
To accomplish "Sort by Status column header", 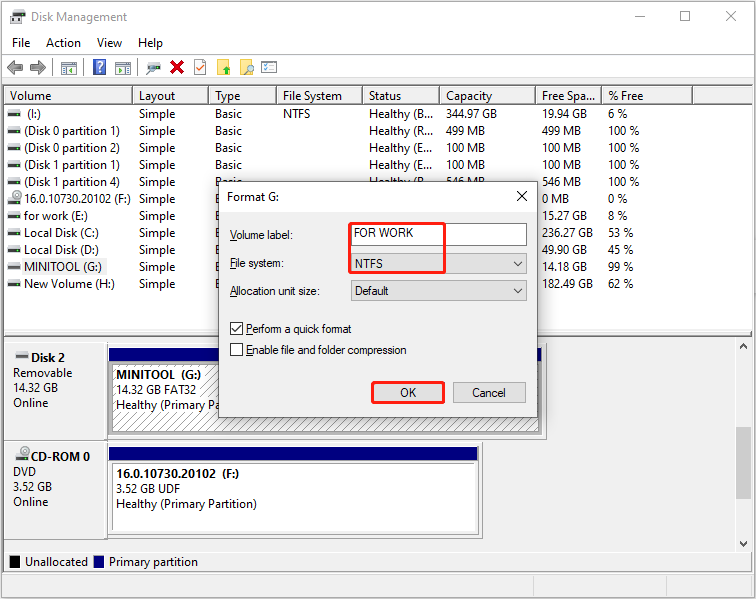I will (x=401, y=95).
